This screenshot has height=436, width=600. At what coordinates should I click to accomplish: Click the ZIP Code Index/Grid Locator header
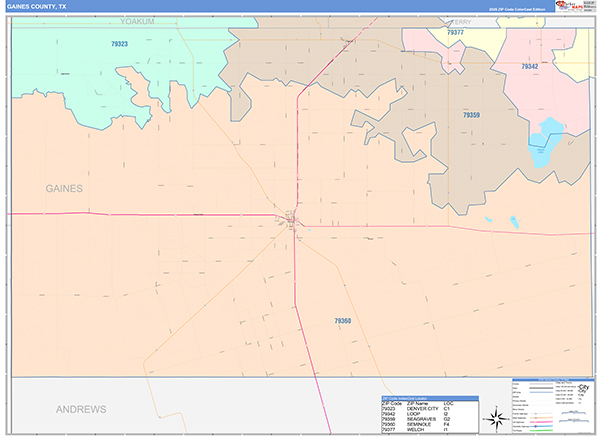tap(430, 398)
